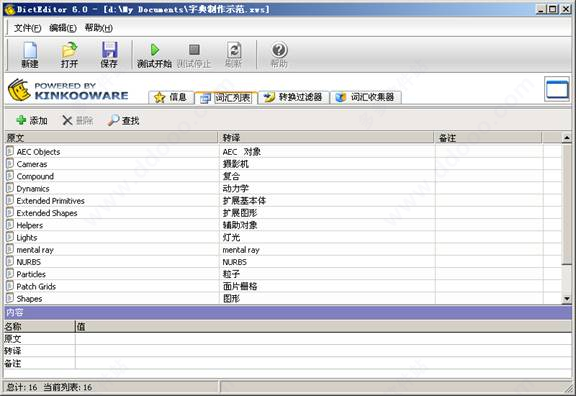Click the icon beside mental ray row
Viewport: 576px width, 396px height.
tap(10, 249)
